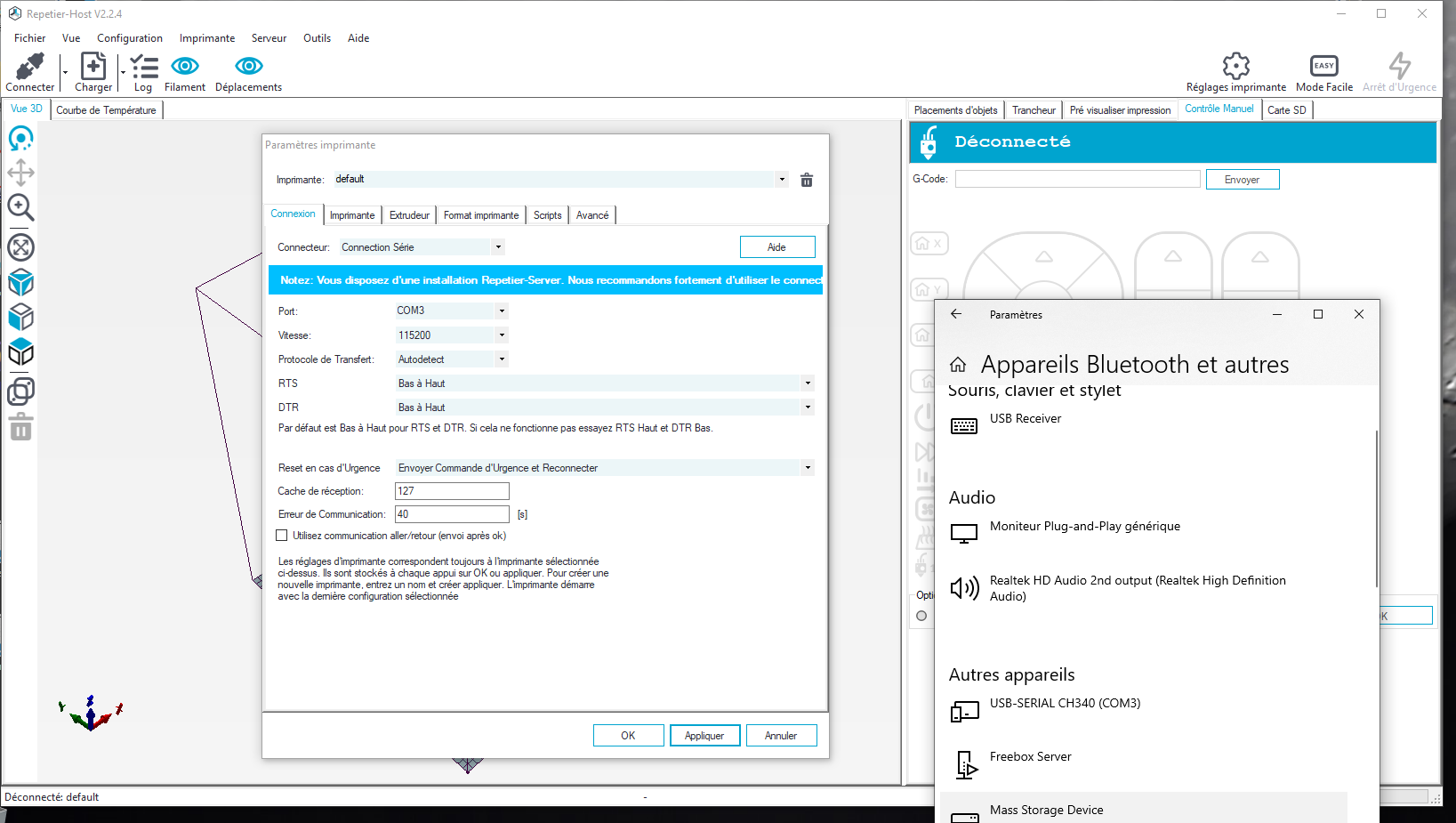
Task: Click the G-Code input field
Action: 1078,179
